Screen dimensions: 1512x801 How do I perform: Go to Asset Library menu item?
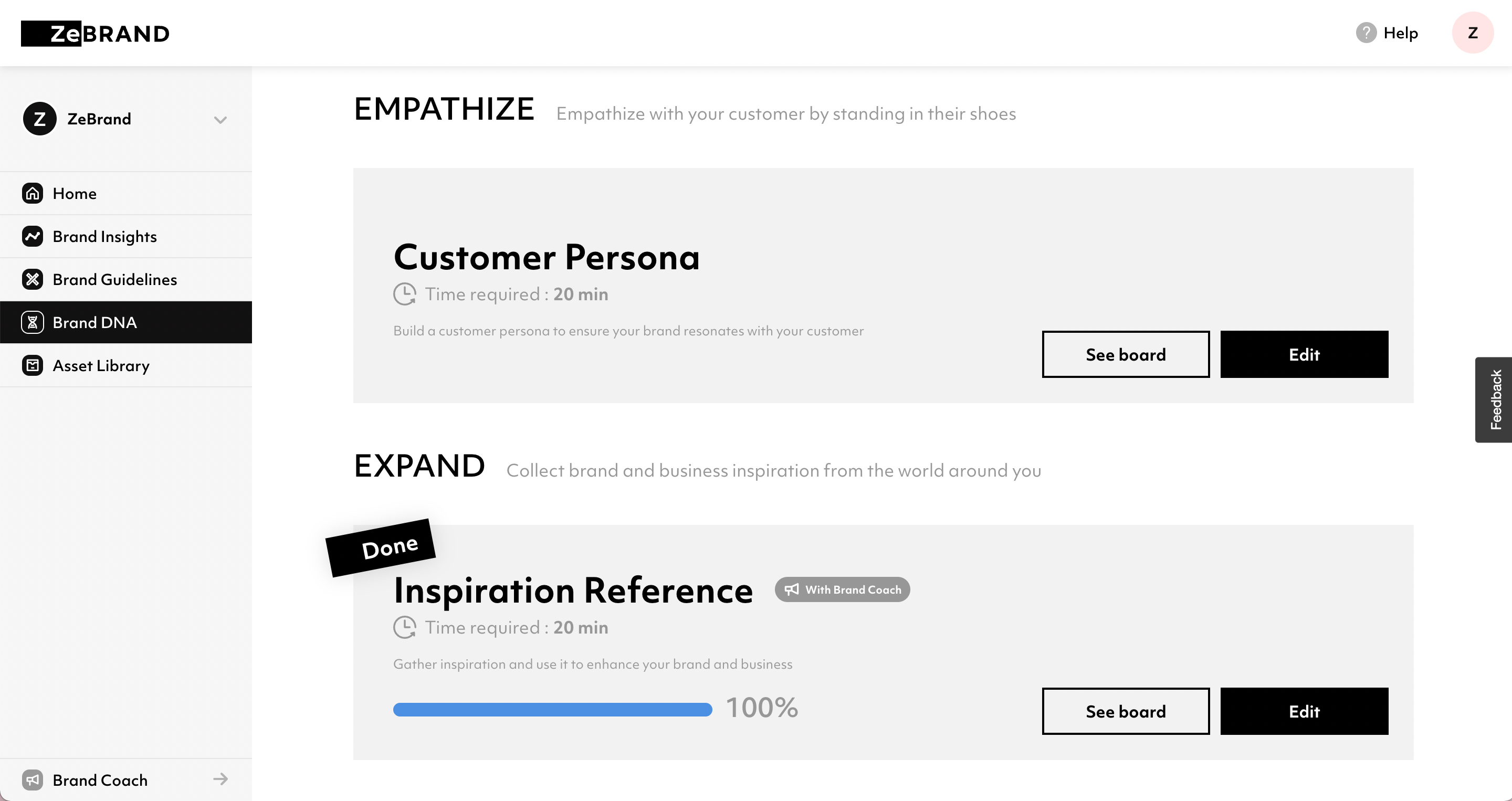101,365
